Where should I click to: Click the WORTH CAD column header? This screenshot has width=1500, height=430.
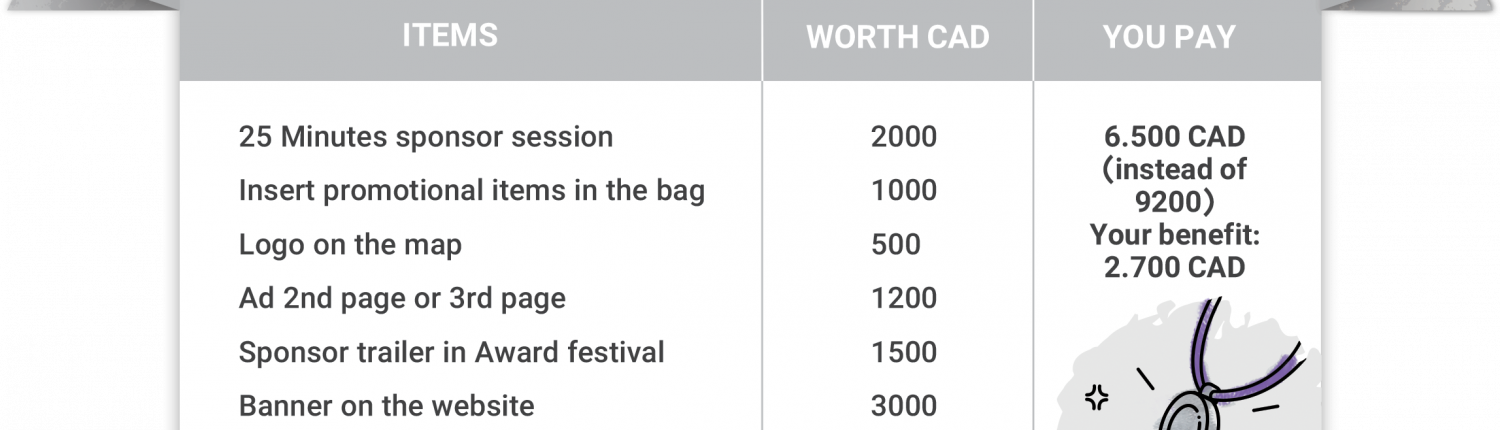pos(897,38)
